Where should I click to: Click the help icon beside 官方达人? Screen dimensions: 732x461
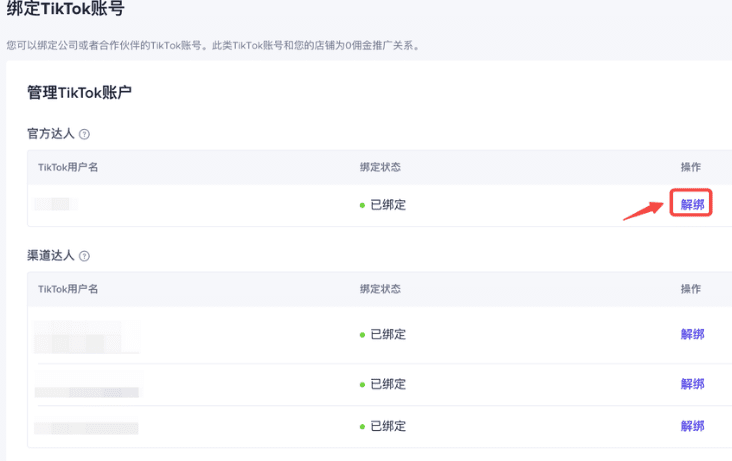click(84, 135)
